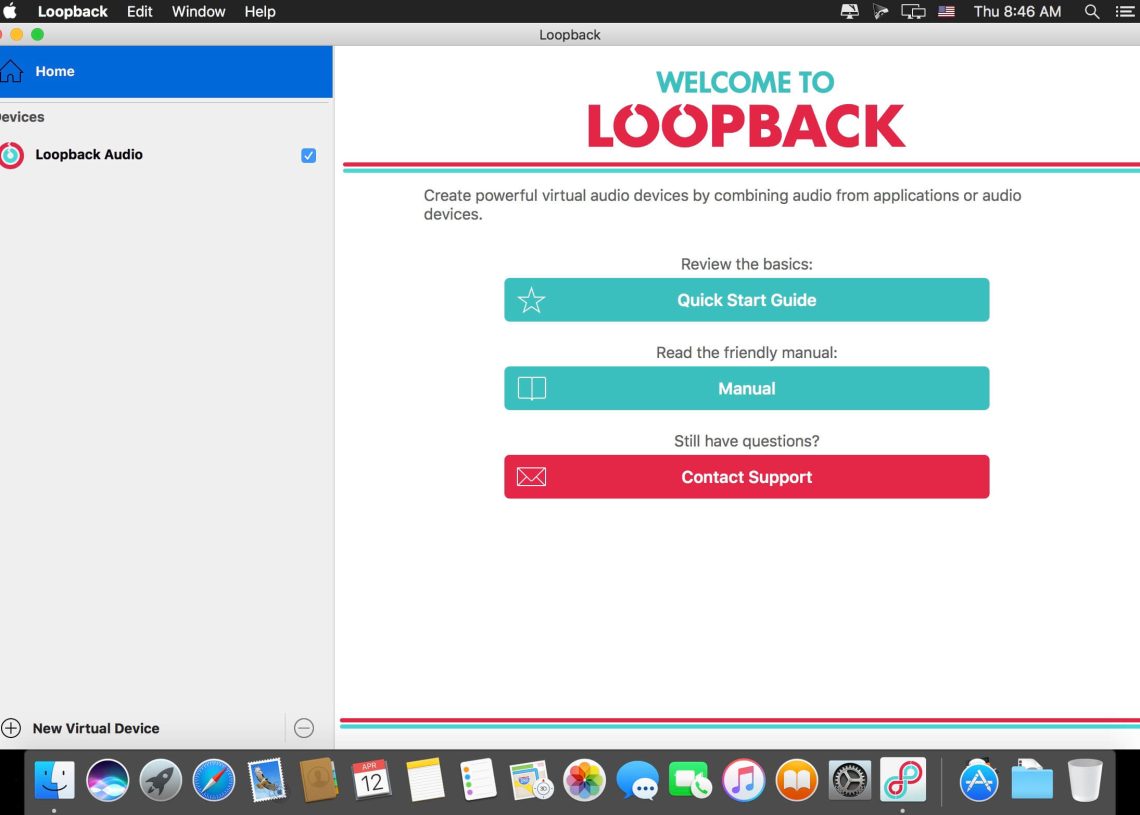Click the Loopback Audio circular device icon
The width and height of the screenshot is (1140, 815).
[x=11, y=154]
